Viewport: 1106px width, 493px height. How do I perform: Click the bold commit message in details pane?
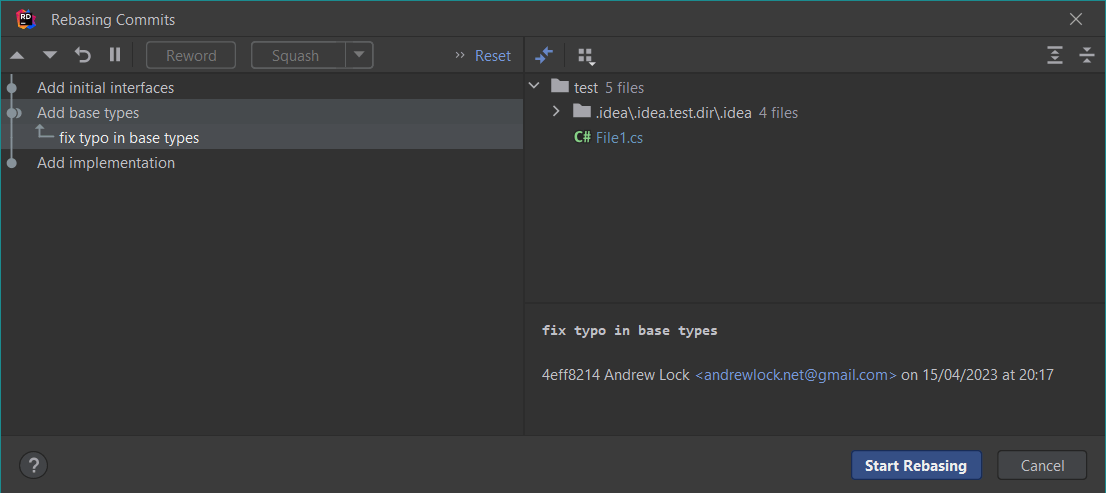point(629,330)
